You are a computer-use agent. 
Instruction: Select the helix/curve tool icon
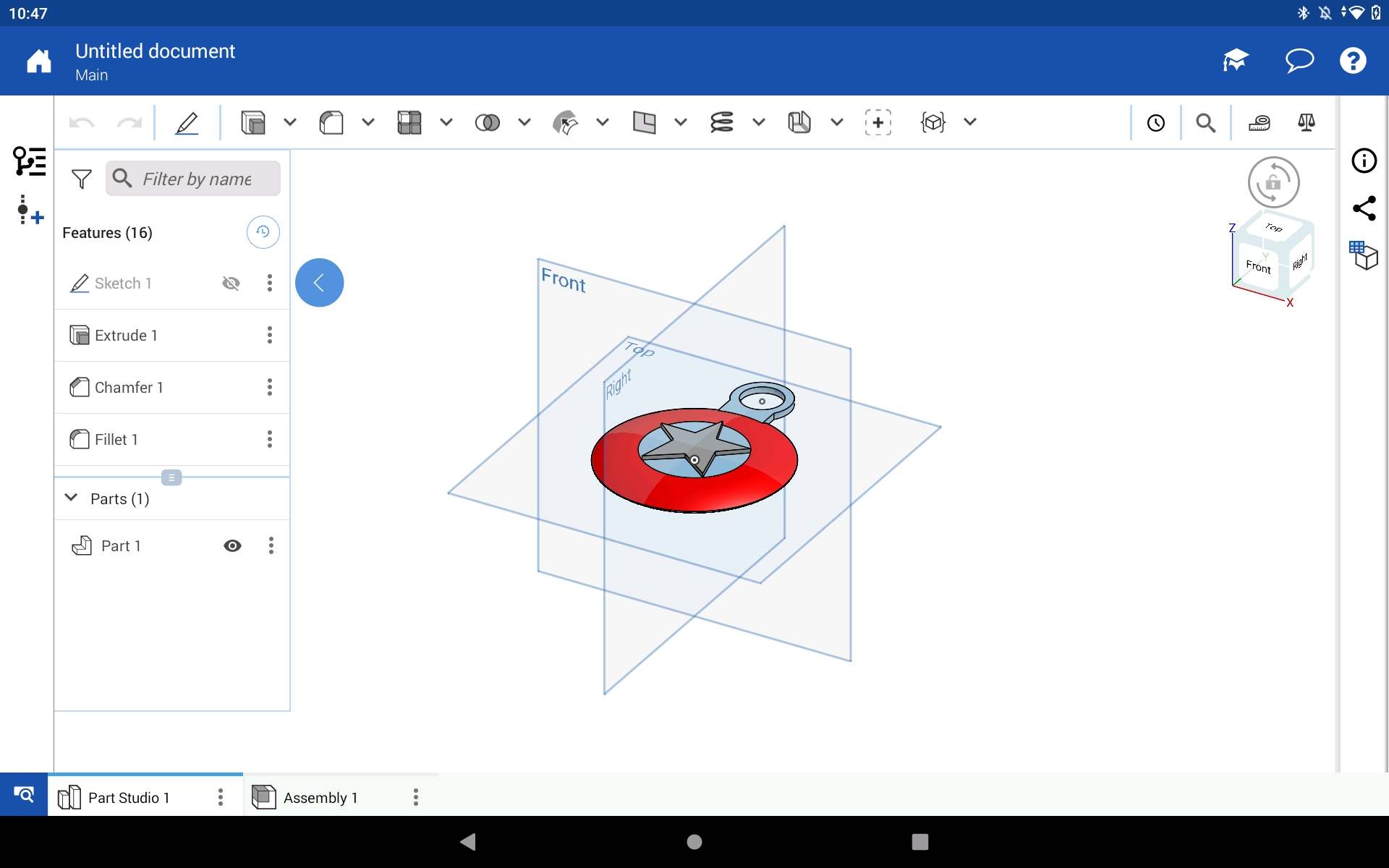[x=722, y=123]
